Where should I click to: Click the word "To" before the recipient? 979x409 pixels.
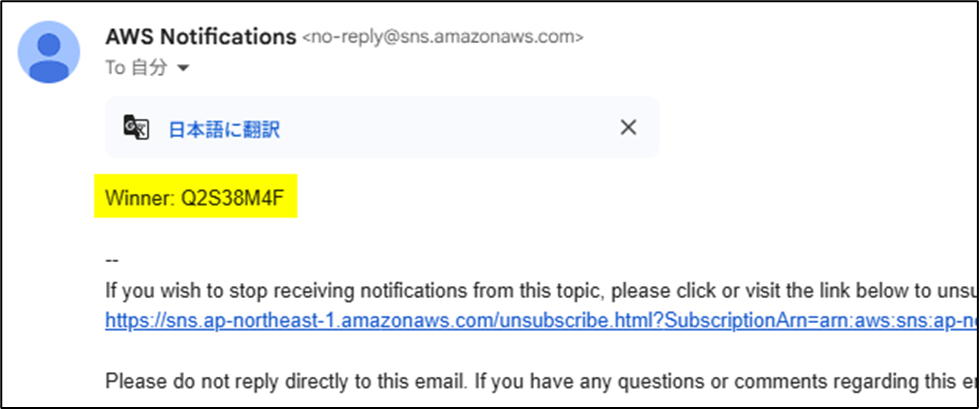pyautogui.click(x=114, y=68)
